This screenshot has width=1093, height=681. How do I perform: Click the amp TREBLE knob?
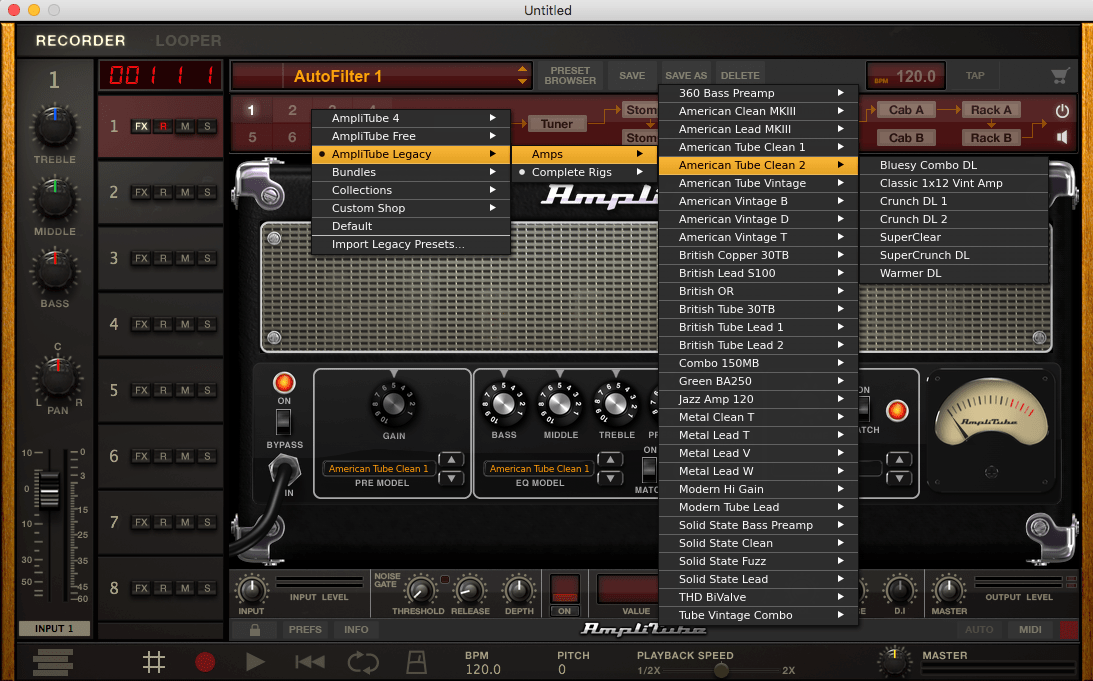(x=616, y=404)
